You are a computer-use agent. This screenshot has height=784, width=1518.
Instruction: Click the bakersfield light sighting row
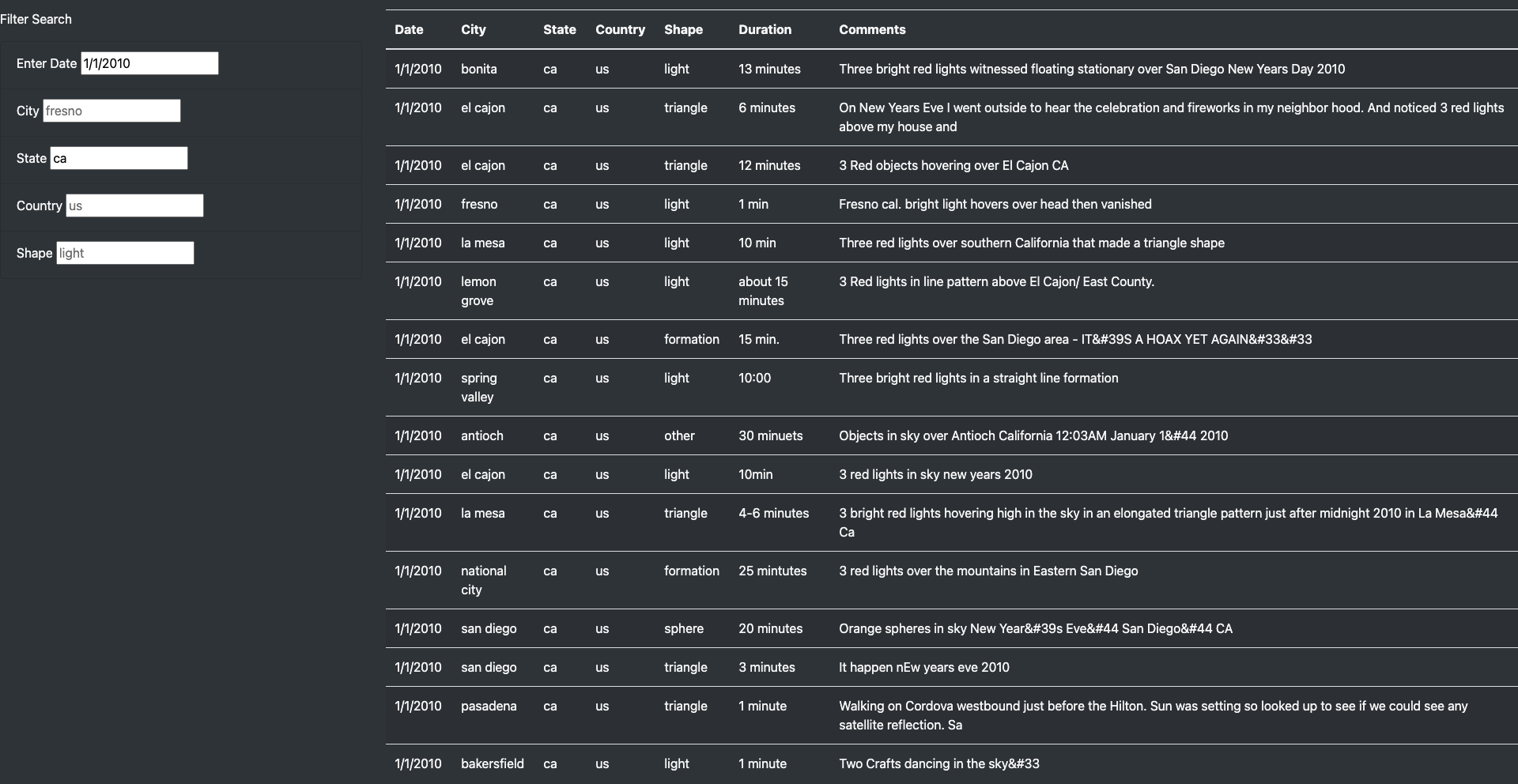coord(791,763)
